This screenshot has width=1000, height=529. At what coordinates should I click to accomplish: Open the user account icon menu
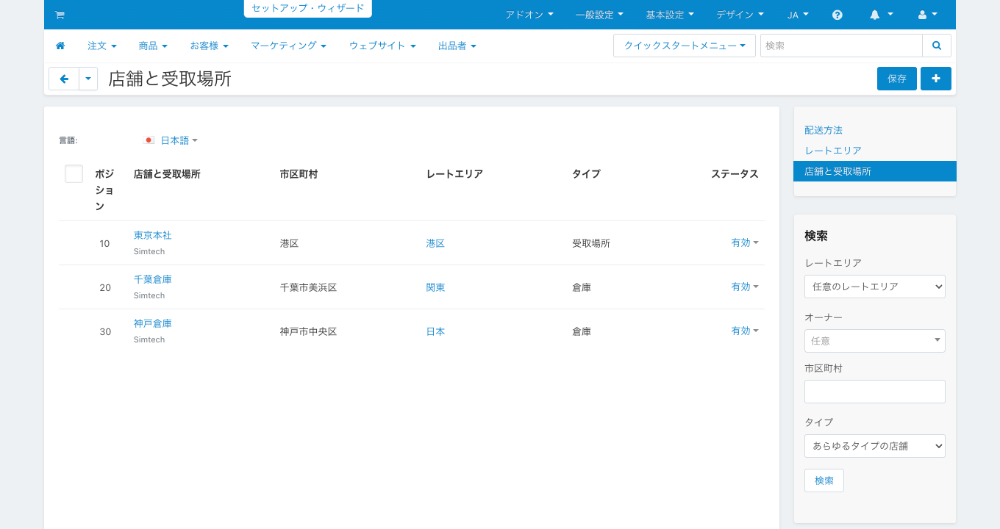coord(927,15)
